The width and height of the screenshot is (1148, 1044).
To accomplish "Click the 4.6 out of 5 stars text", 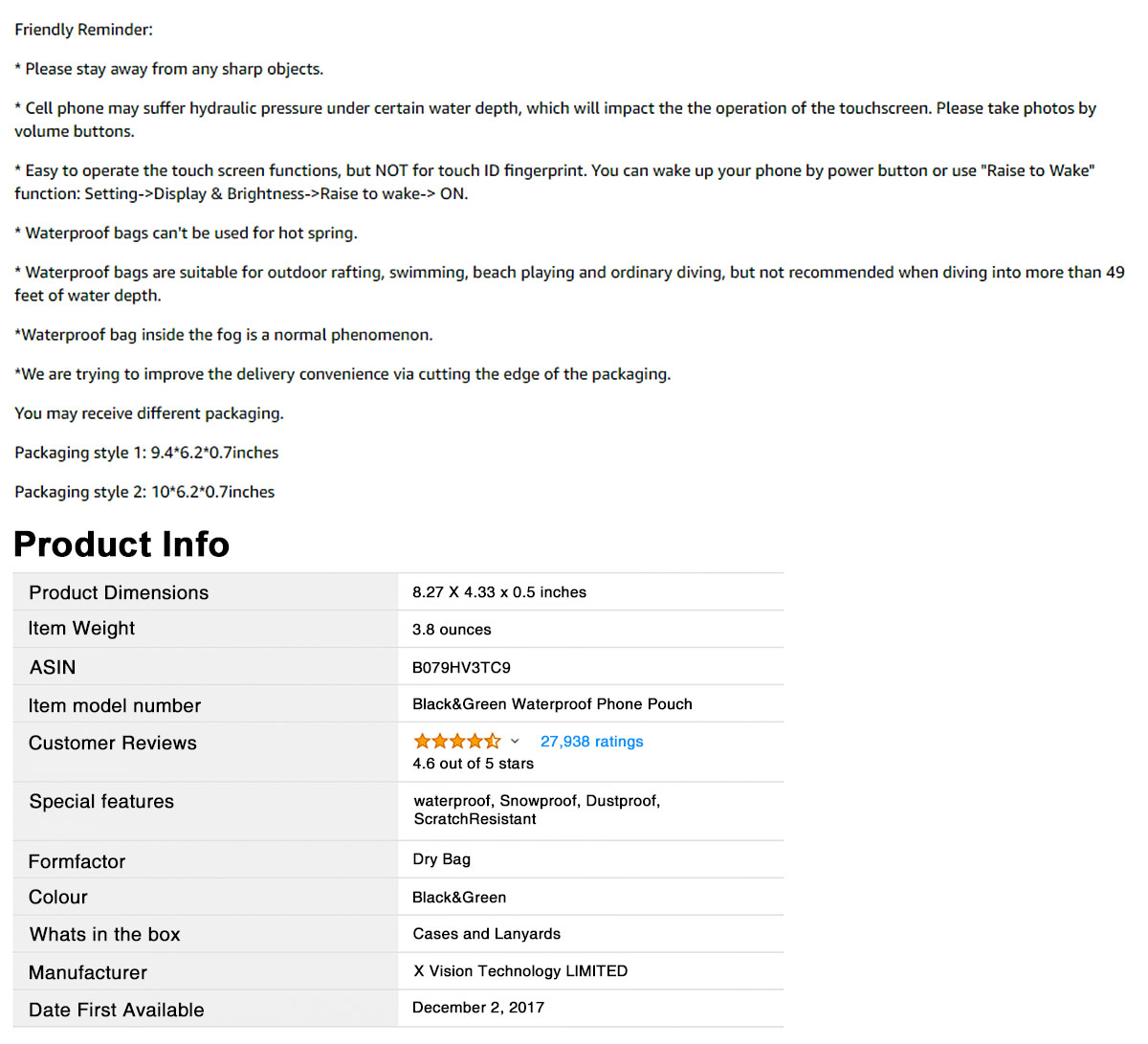I will pos(473,764).
